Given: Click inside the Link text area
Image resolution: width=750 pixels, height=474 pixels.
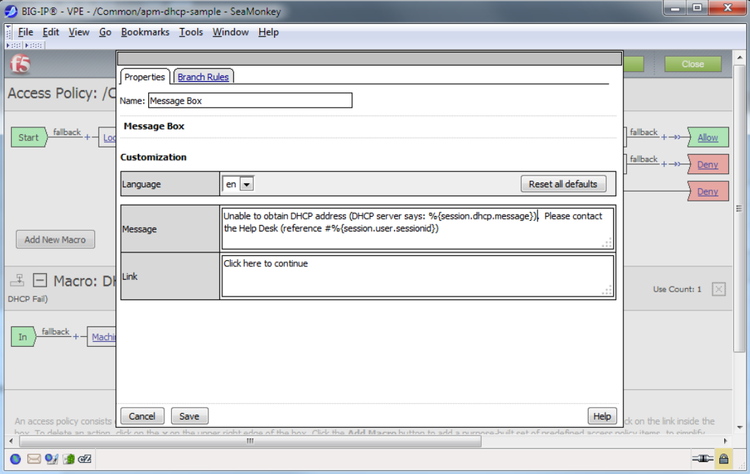Looking at the screenshot, I should 417,276.
